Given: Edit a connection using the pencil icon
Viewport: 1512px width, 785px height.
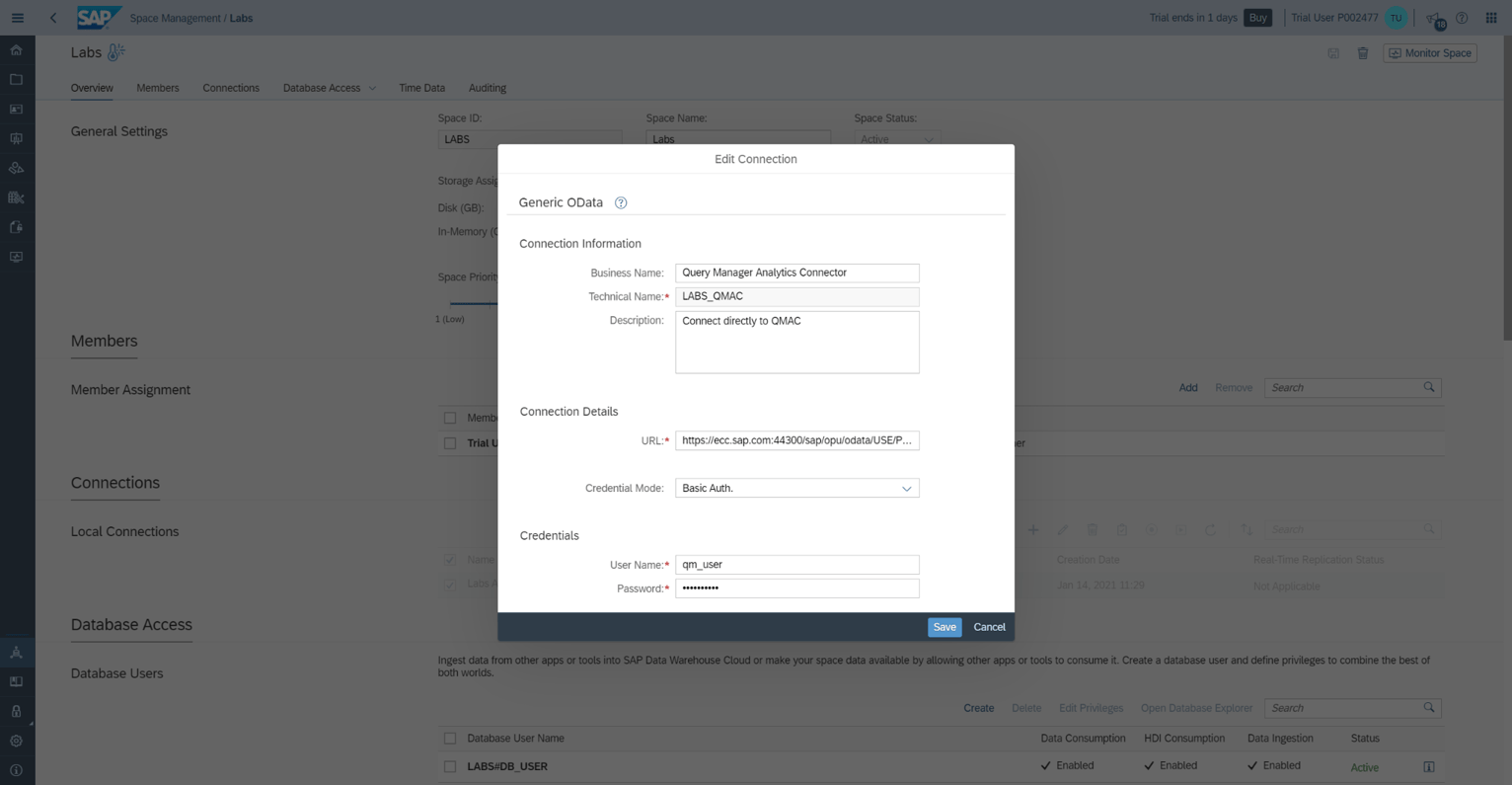Looking at the screenshot, I should pyautogui.click(x=1062, y=529).
